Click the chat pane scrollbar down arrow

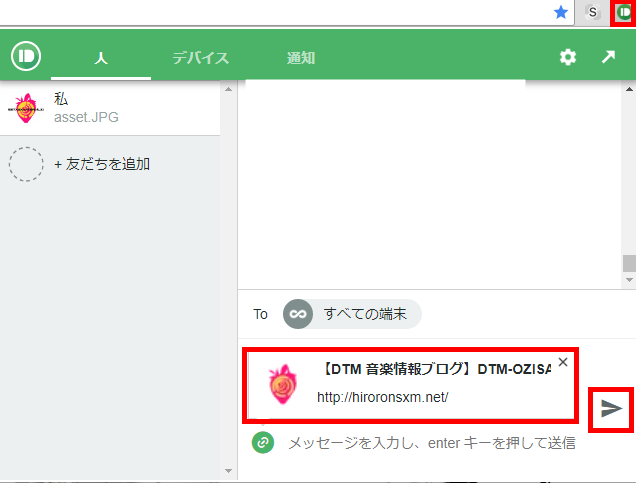pyautogui.click(x=629, y=281)
